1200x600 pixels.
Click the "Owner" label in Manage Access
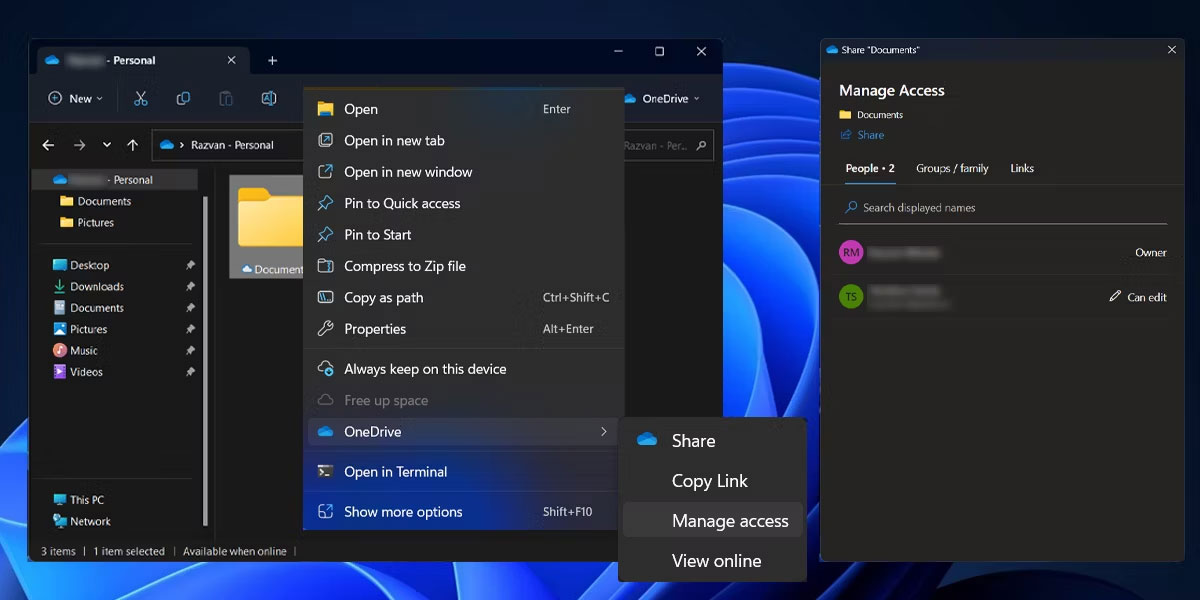coord(1151,253)
